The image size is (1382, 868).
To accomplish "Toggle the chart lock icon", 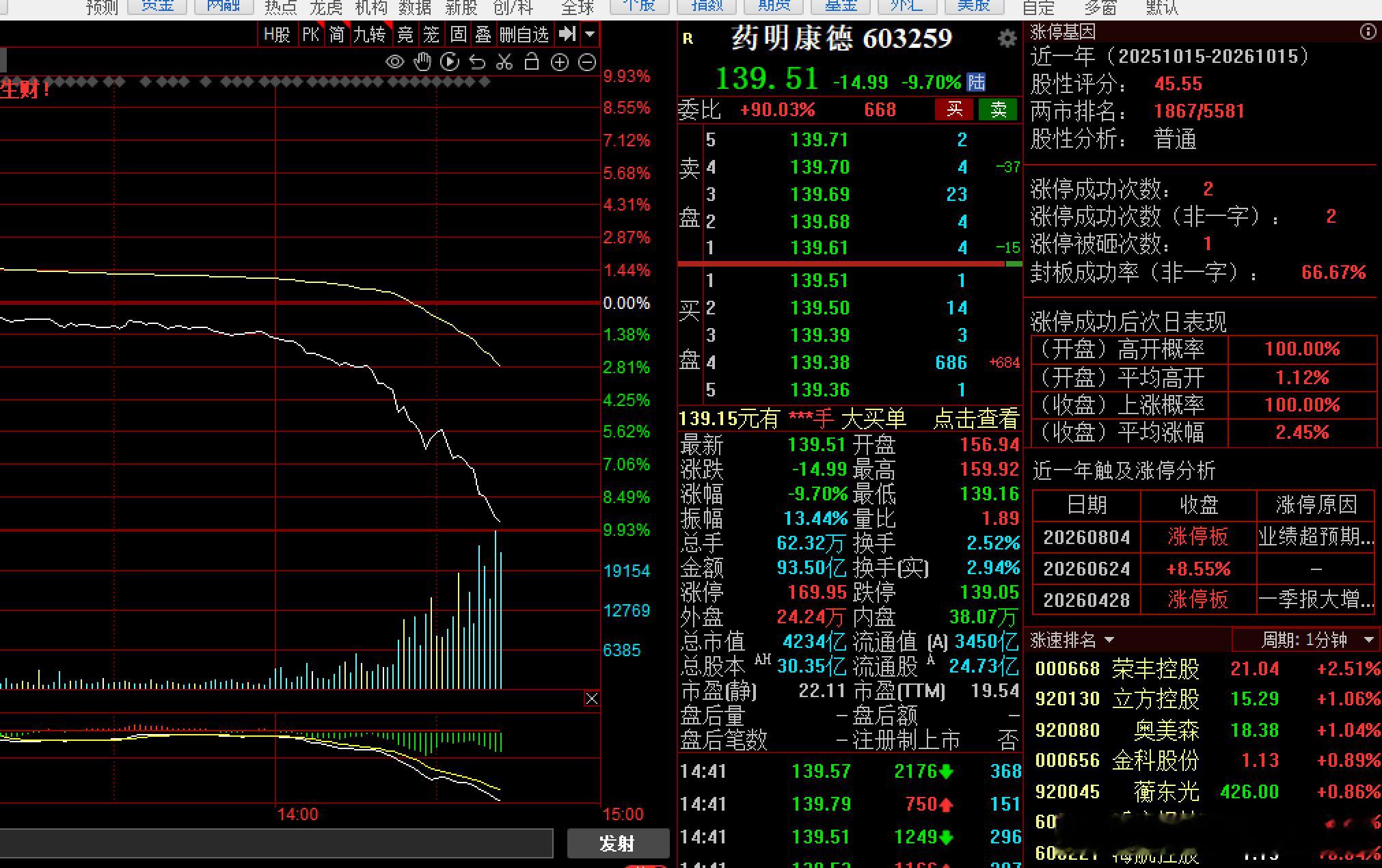I will [531, 62].
